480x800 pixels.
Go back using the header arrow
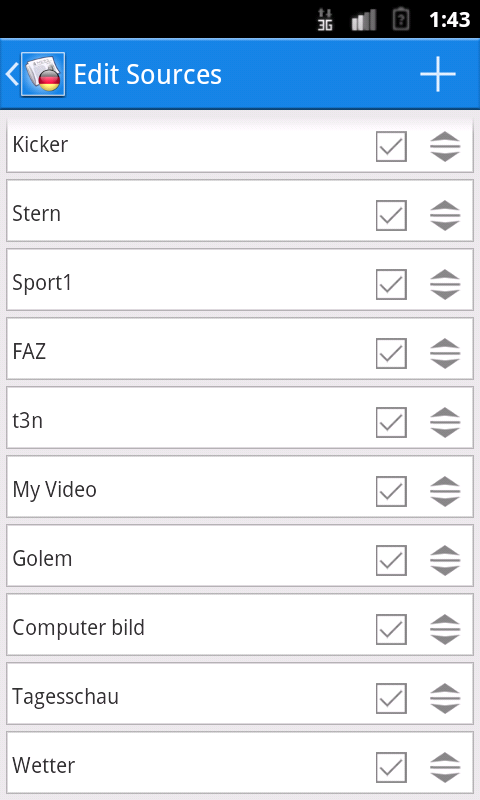pos(12,74)
